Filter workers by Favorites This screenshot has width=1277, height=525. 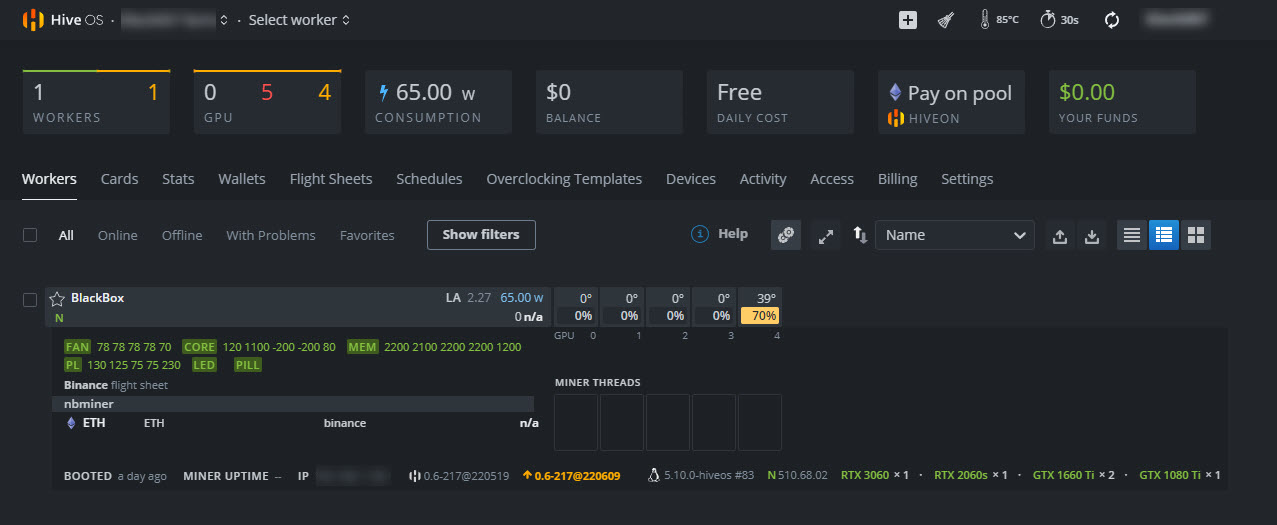coord(367,236)
